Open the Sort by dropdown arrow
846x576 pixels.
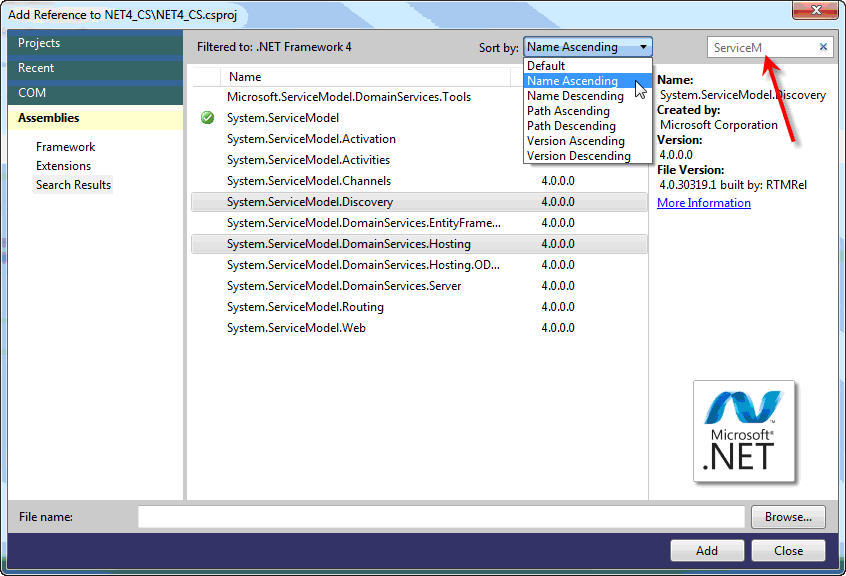(x=643, y=47)
